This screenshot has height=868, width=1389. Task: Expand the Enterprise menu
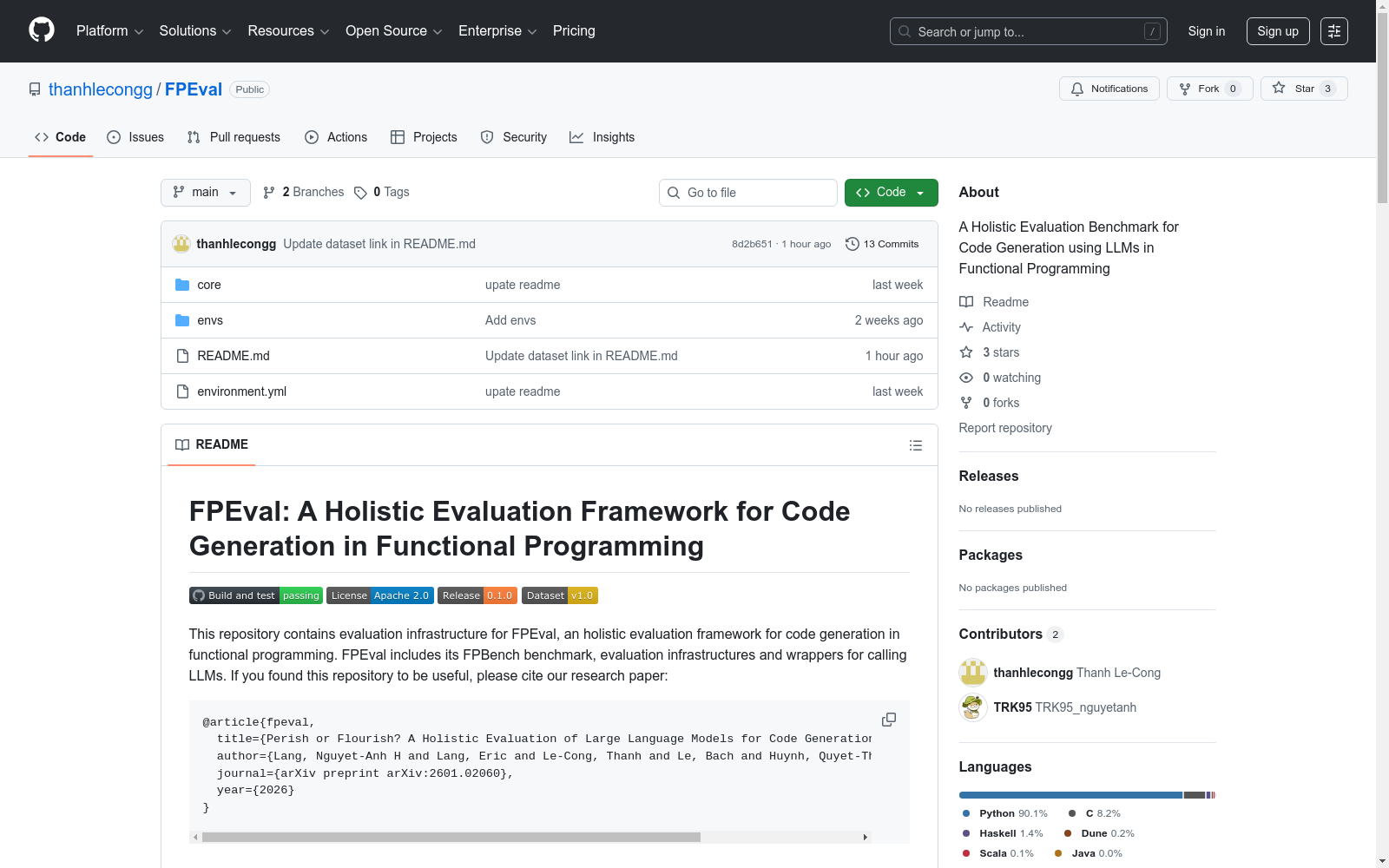coord(498,31)
